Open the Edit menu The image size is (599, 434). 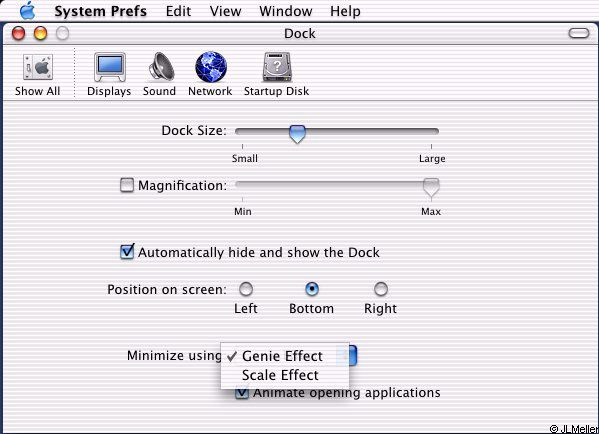[x=178, y=11]
